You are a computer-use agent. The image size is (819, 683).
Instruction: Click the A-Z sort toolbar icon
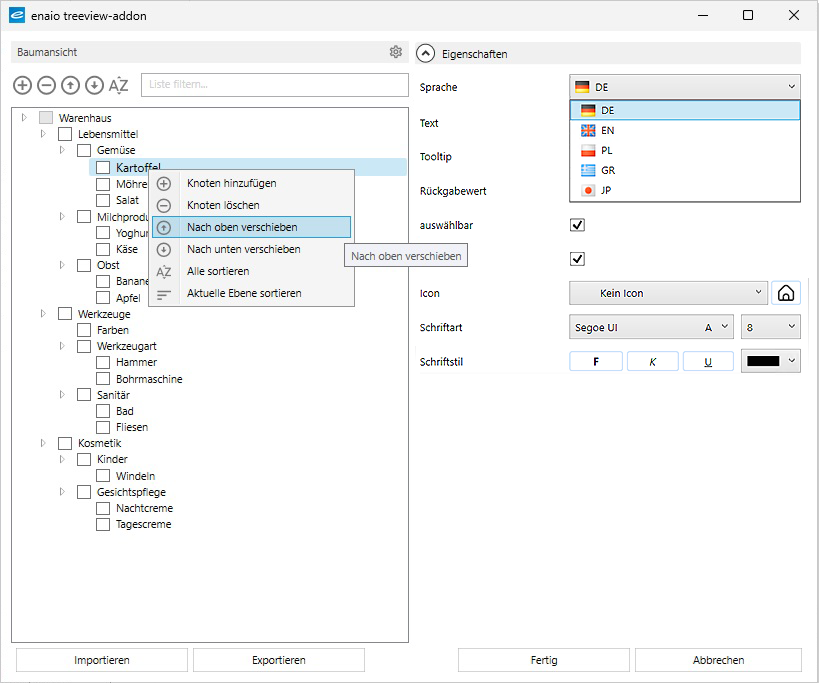(x=119, y=86)
